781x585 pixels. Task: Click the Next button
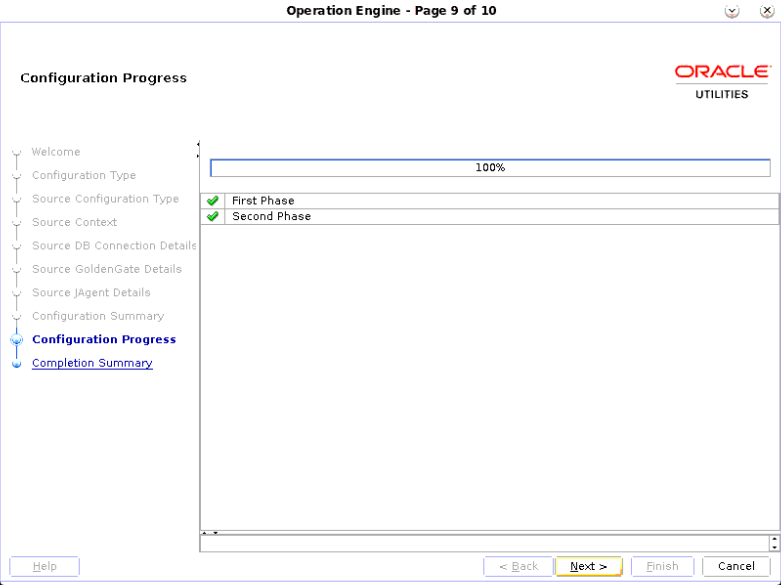588,566
